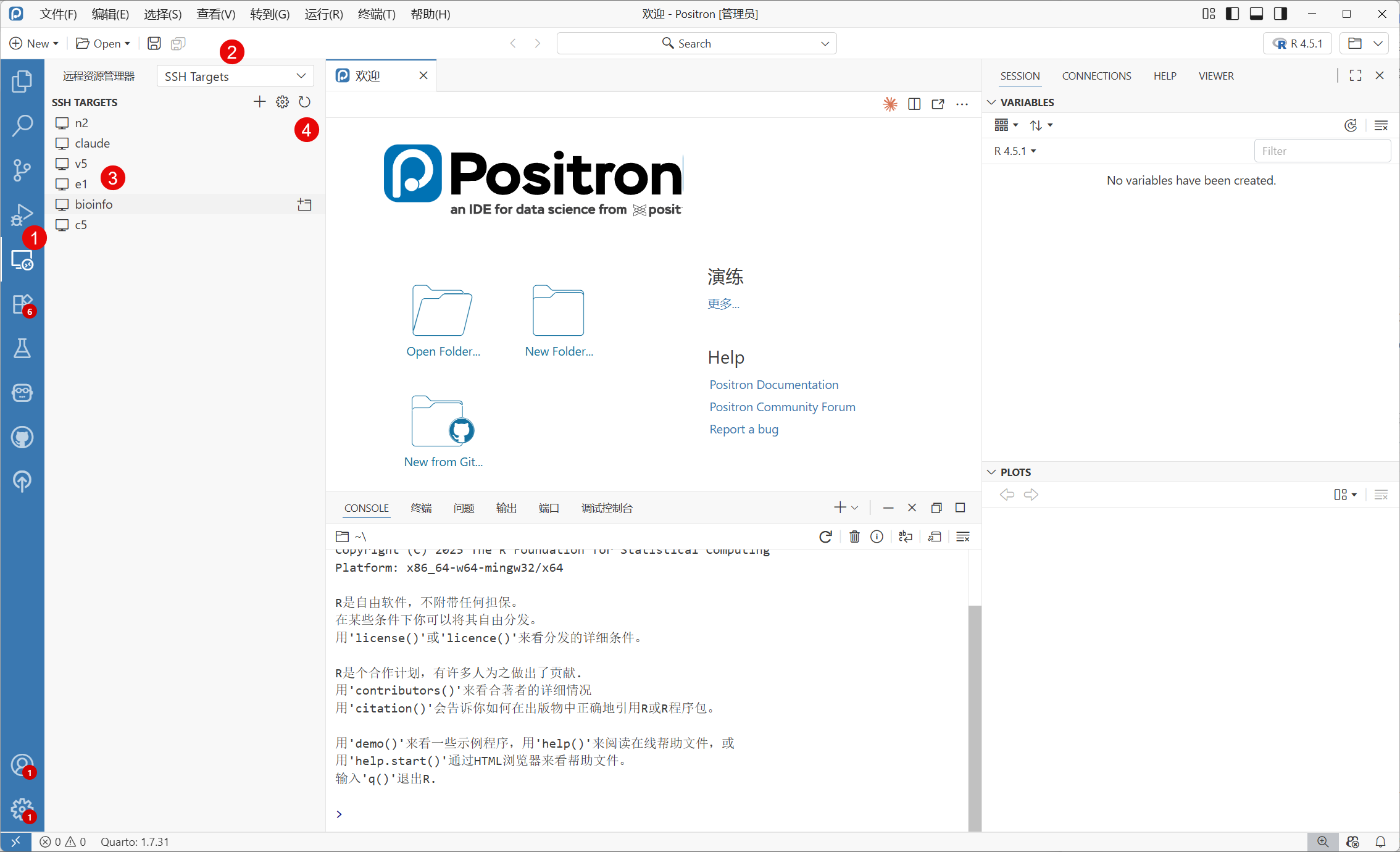The image size is (1400, 852).
Task: Open the variables grouping dropdown
Action: coord(1006,125)
